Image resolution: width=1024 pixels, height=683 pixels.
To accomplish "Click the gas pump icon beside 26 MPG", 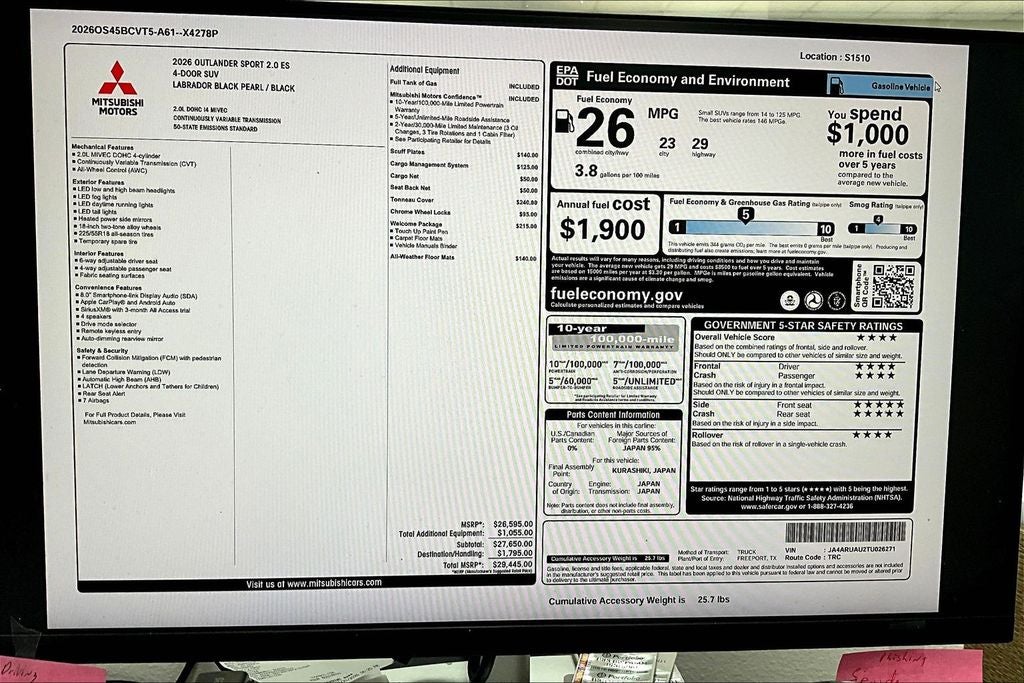I will (564, 121).
